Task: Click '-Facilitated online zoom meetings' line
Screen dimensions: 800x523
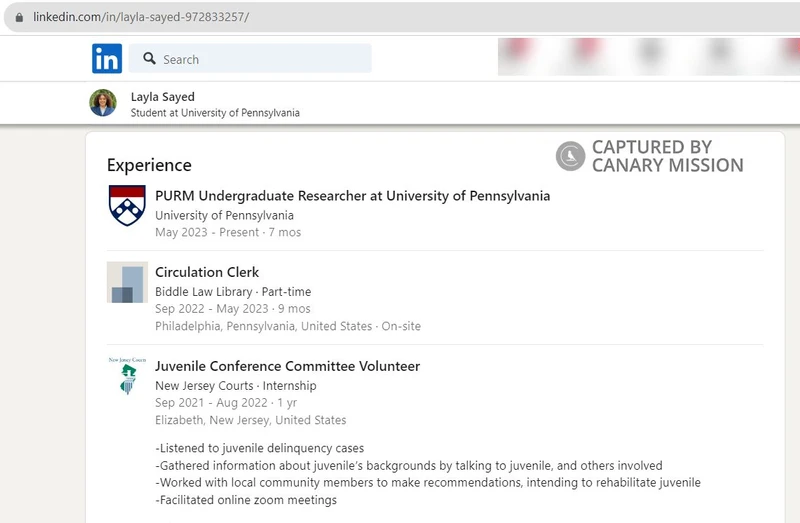Action: coord(246,500)
